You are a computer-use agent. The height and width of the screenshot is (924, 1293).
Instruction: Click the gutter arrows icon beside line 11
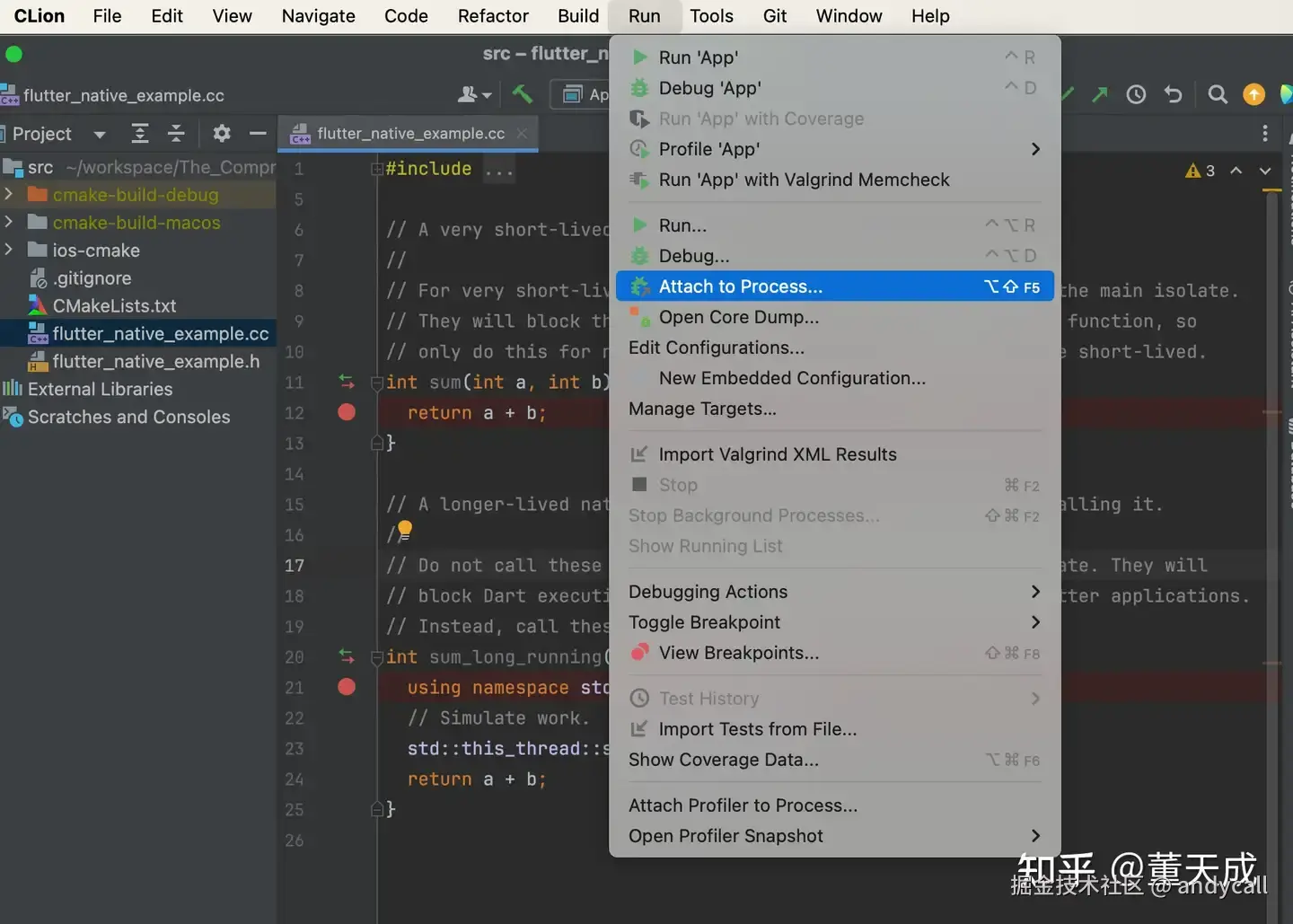click(x=347, y=383)
